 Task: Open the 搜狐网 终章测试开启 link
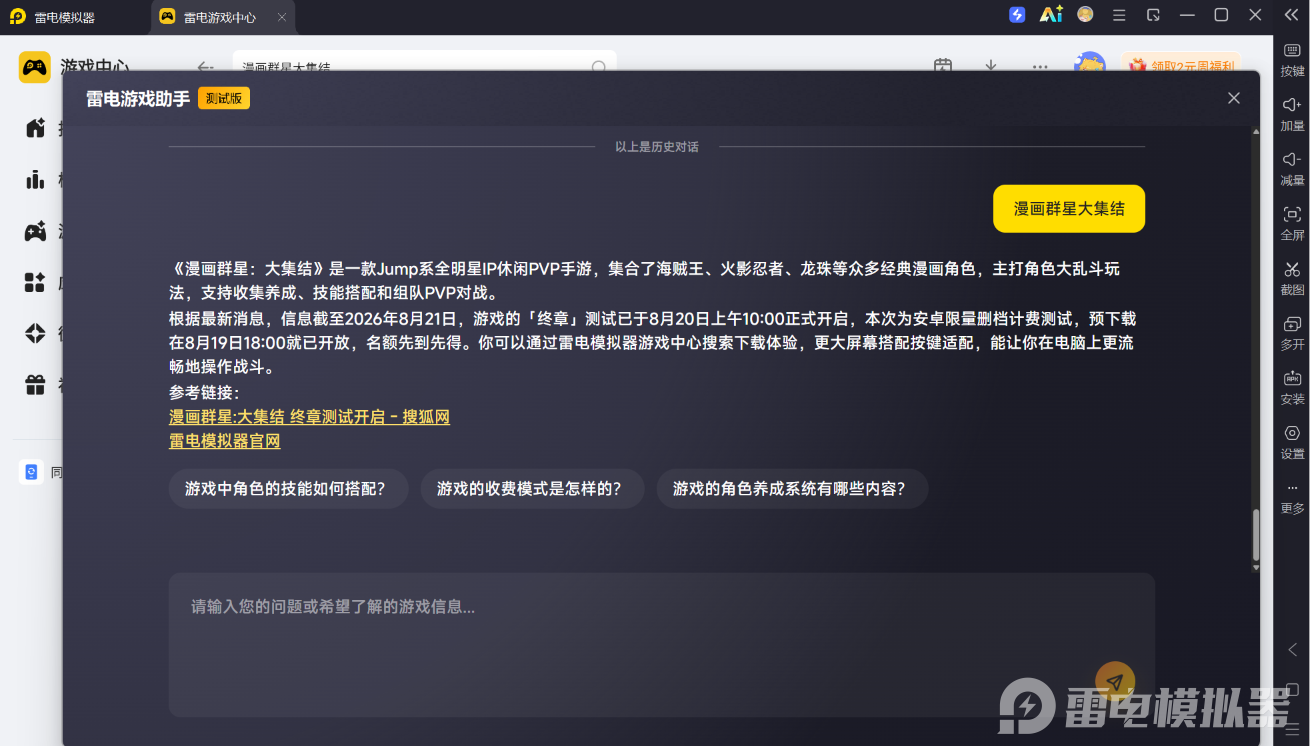click(309, 417)
